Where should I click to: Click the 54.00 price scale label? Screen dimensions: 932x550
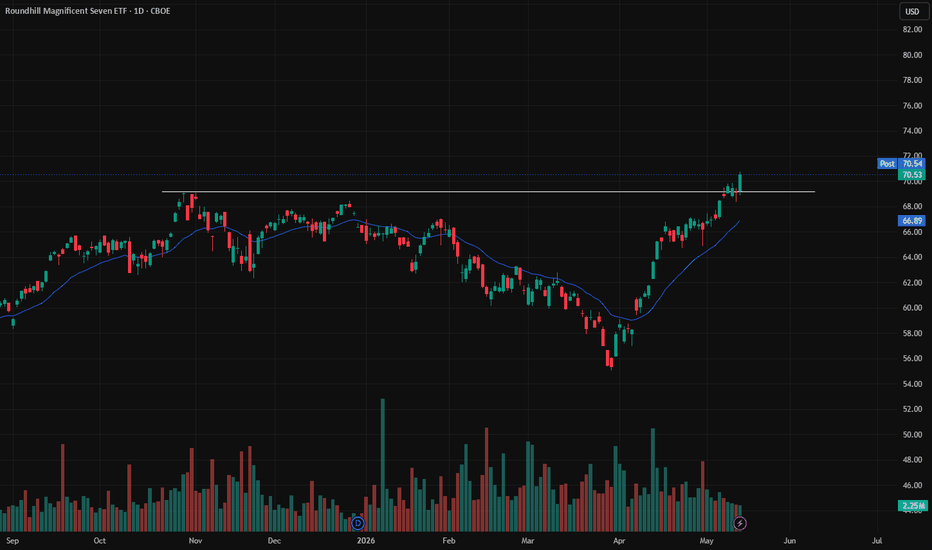tap(912, 384)
